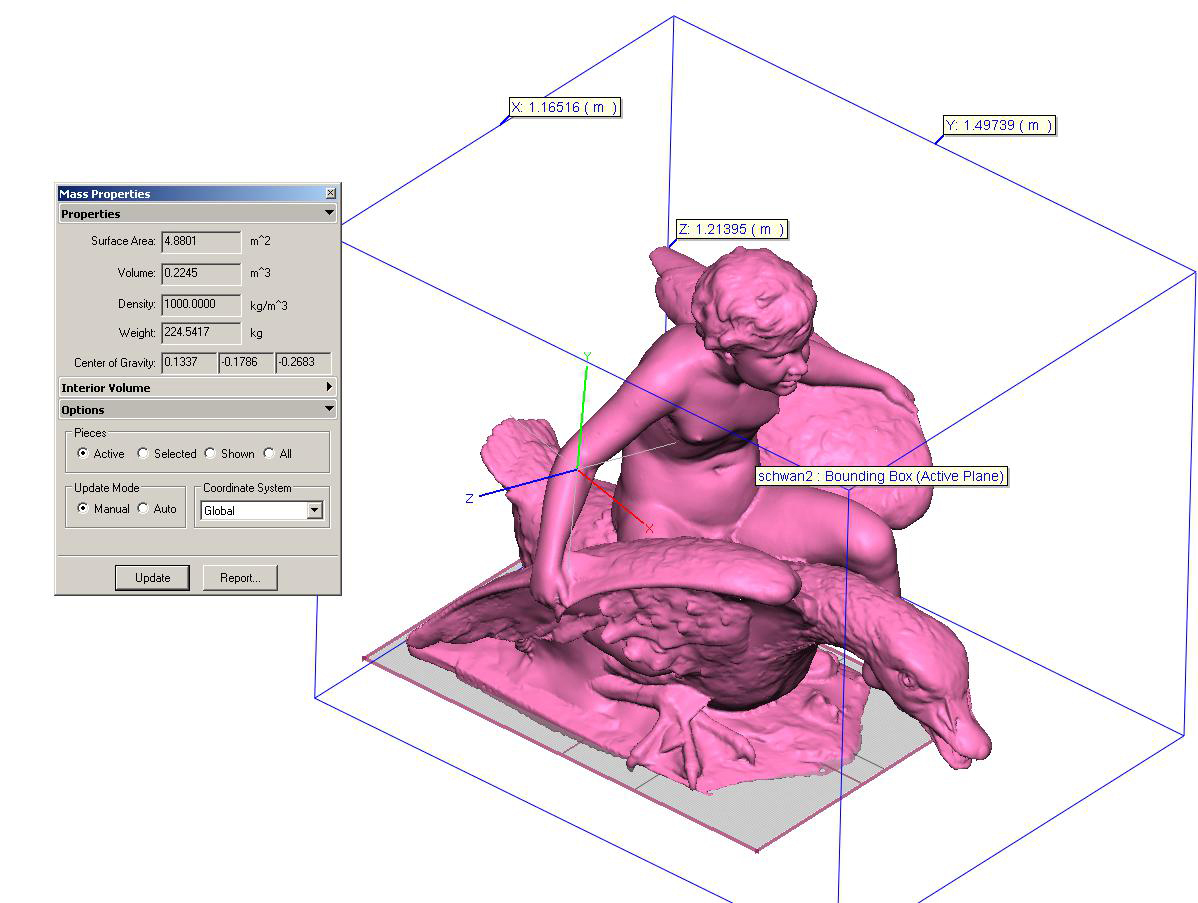Select the Shown pieces radio button
This screenshot has width=1198, height=903.
[210, 453]
